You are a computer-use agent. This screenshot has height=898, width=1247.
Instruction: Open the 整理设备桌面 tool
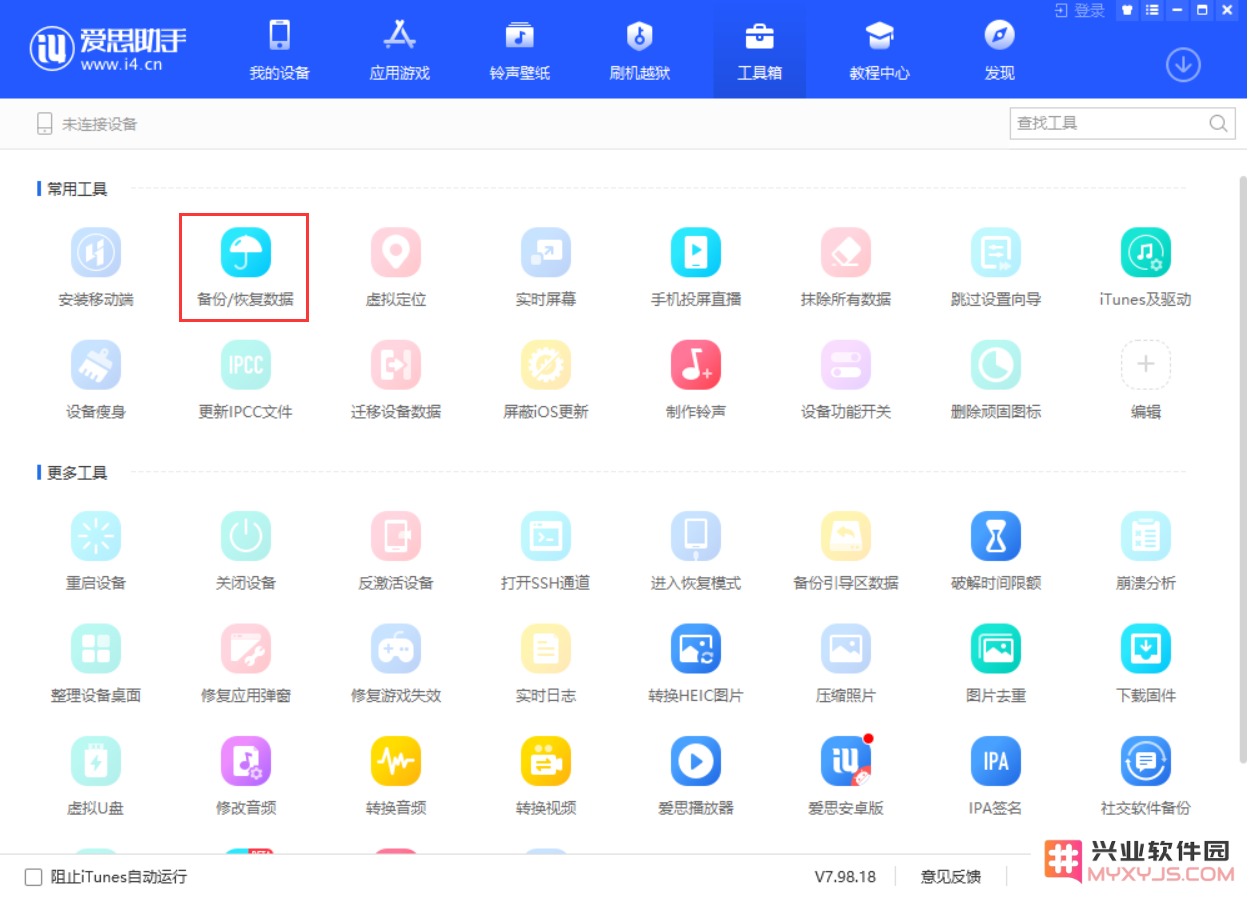96,663
